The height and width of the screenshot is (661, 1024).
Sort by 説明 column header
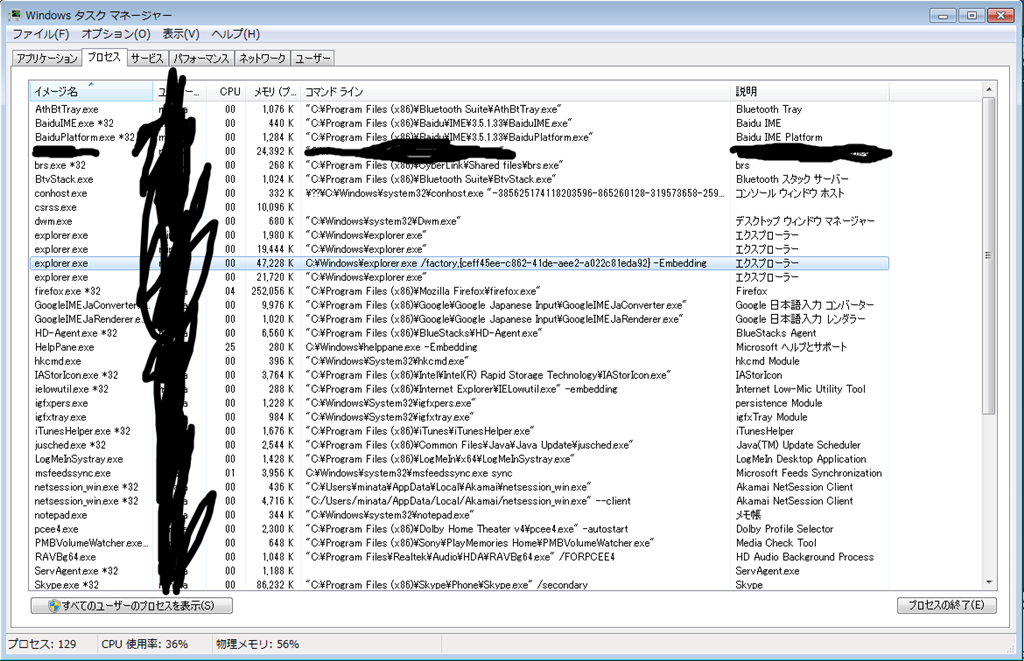pos(810,91)
